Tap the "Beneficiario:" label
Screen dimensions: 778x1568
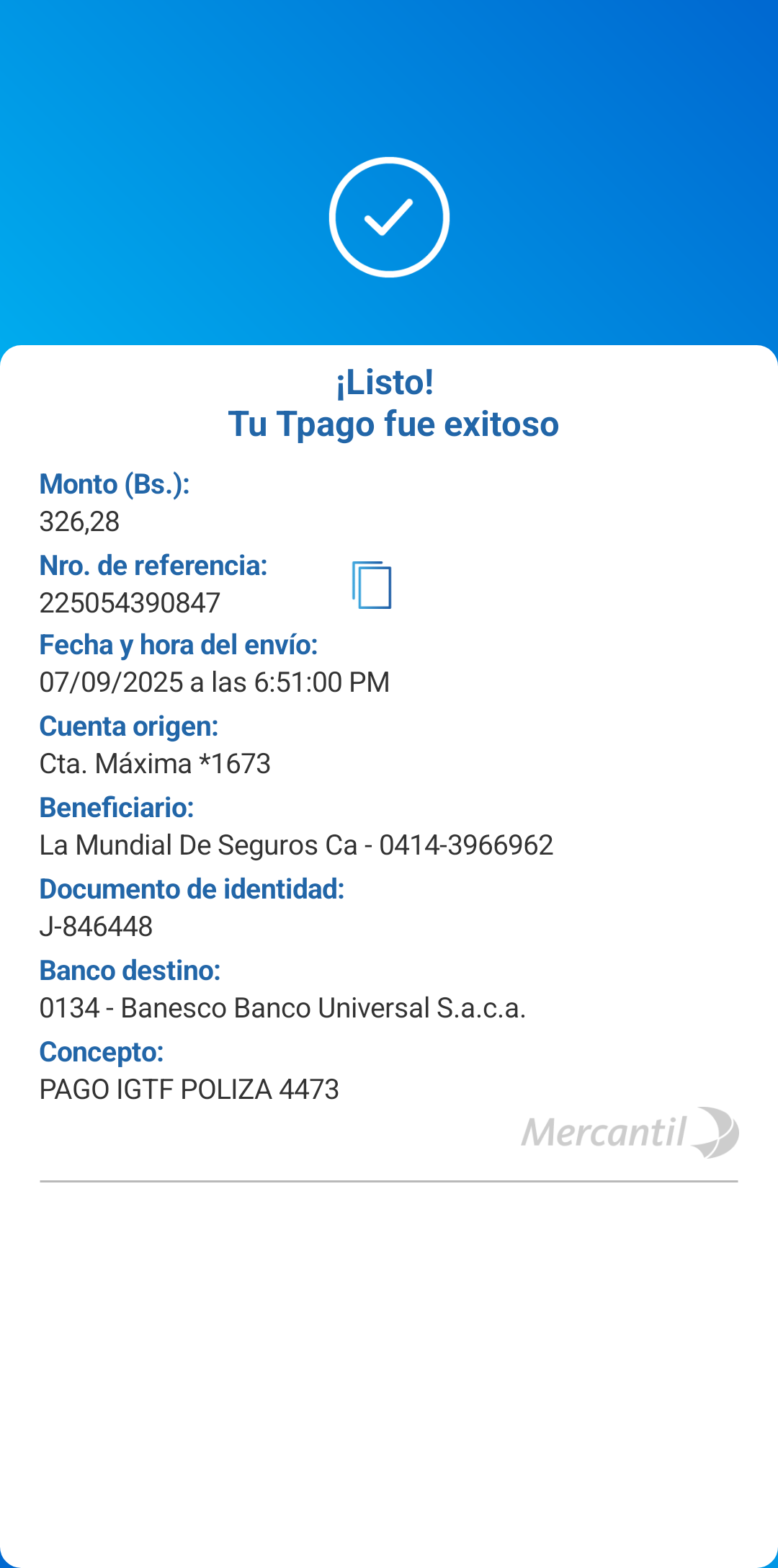click(x=117, y=808)
